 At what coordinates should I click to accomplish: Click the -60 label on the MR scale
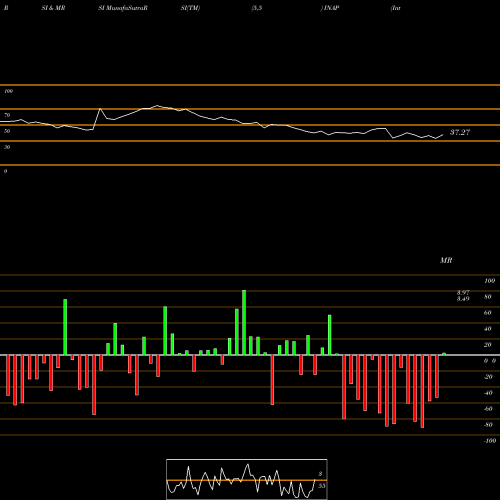(x=488, y=409)
